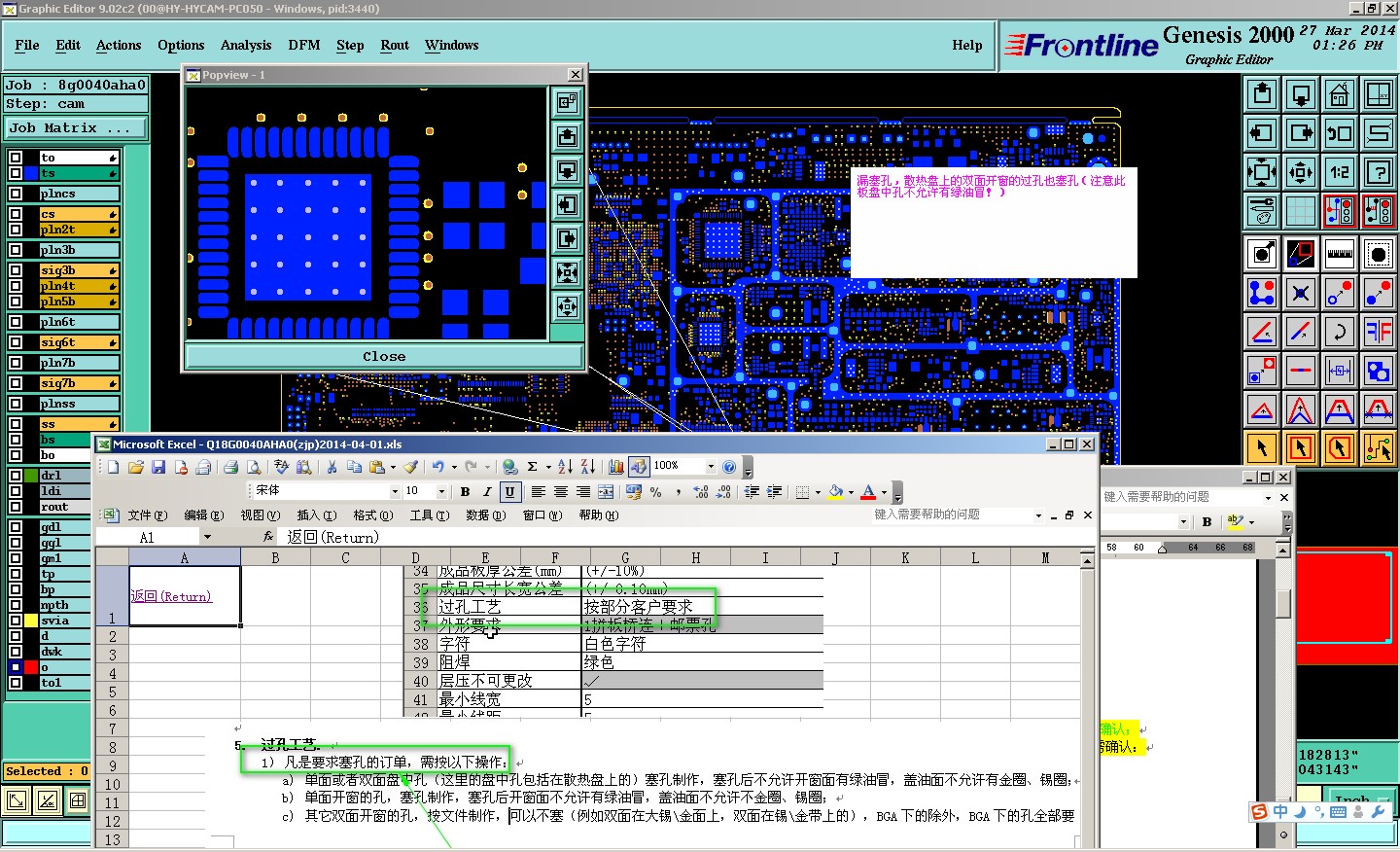This screenshot has width=1400, height=852.
Task: Toggle visibility checkbox for layer 'pln6t'
Action: [16, 322]
